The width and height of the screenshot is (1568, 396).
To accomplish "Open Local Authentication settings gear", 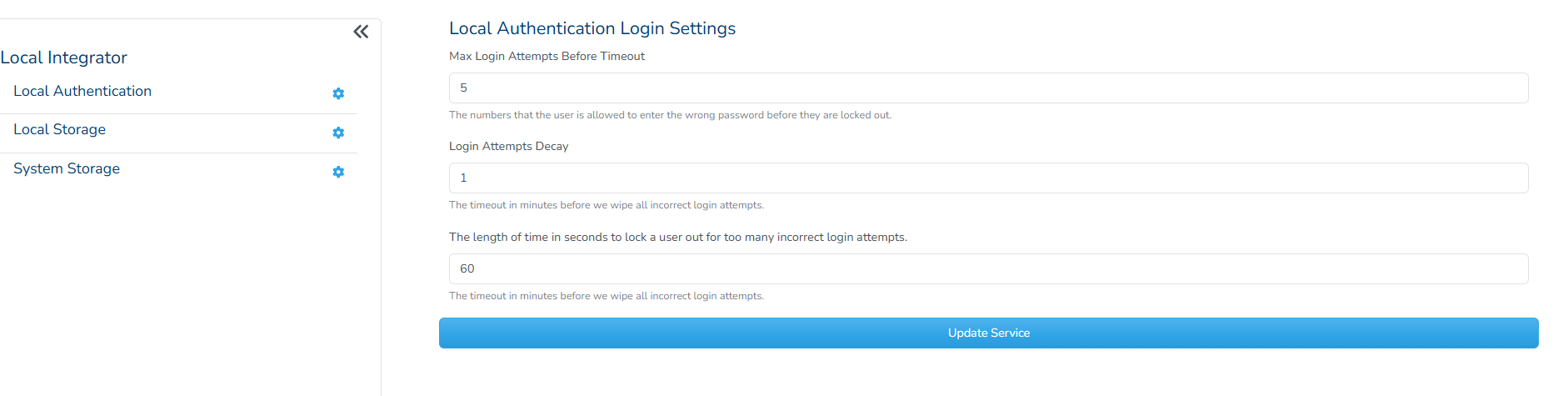I will coord(338,93).
